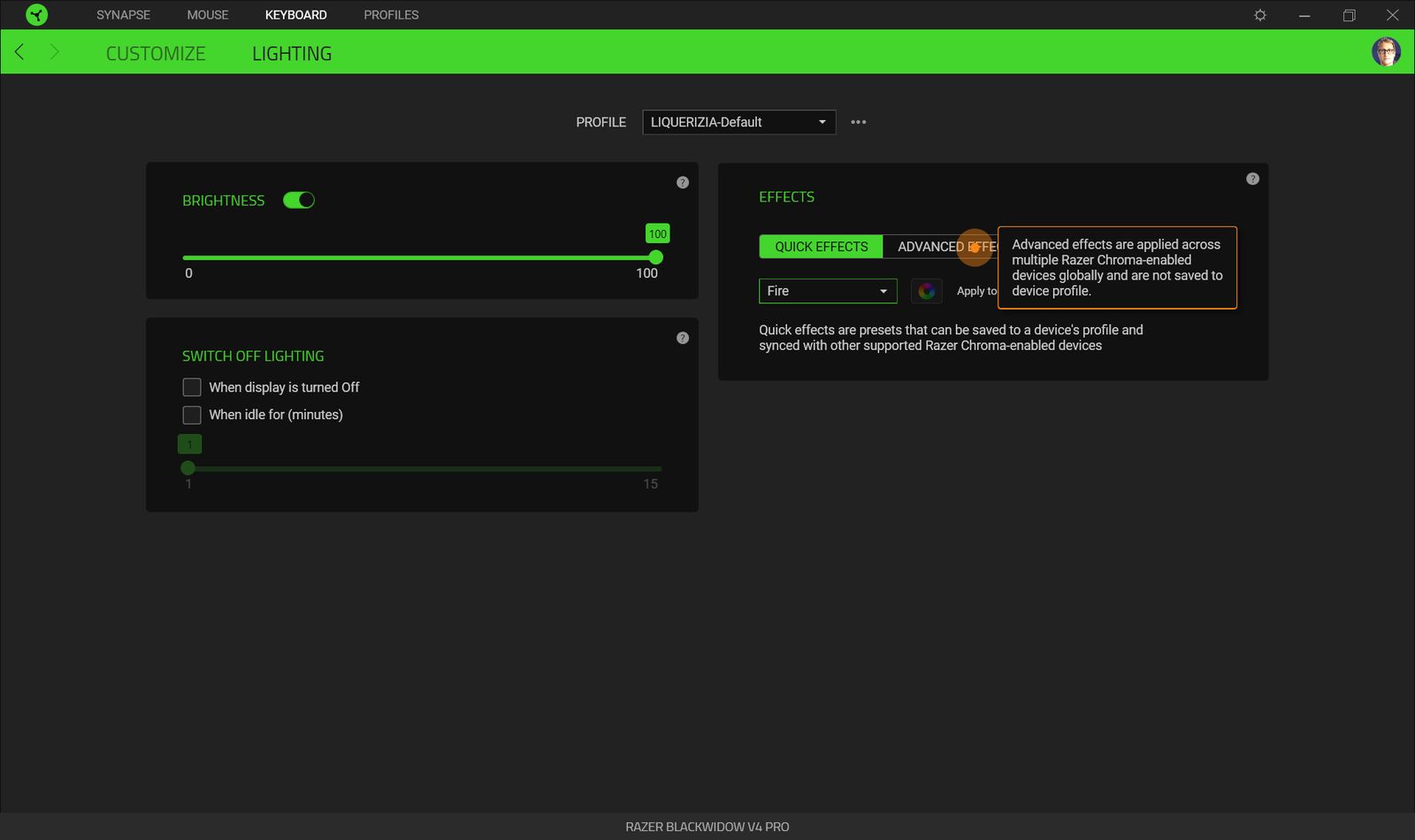This screenshot has width=1415, height=840.
Task: Open the LIQUERIZIA-Default profile dropdown
Action: click(739, 122)
